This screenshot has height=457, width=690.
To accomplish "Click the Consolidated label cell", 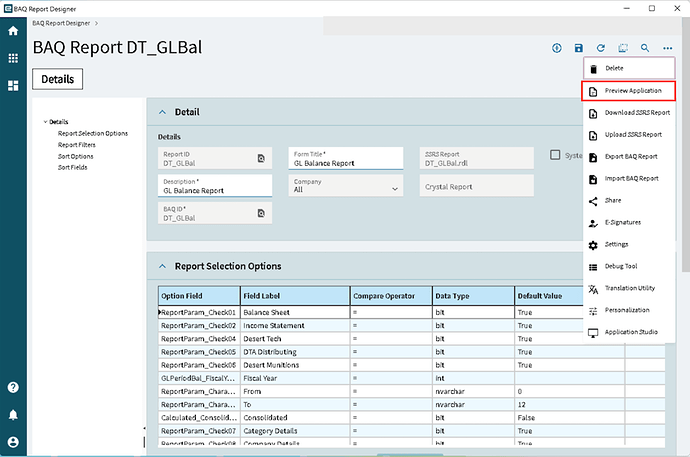I will (x=295, y=417).
